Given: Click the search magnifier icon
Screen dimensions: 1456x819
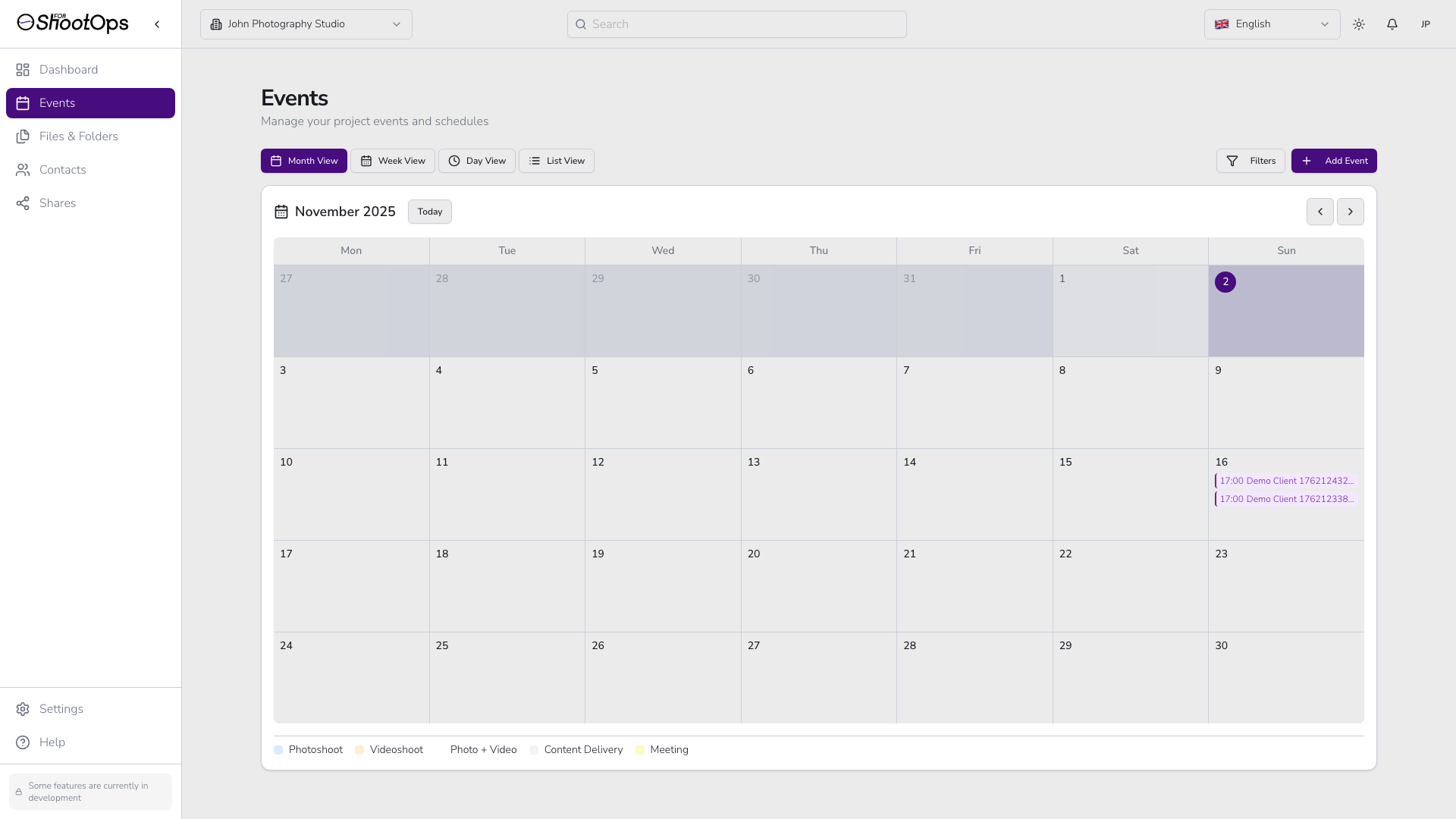Looking at the screenshot, I should pos(581,24).
